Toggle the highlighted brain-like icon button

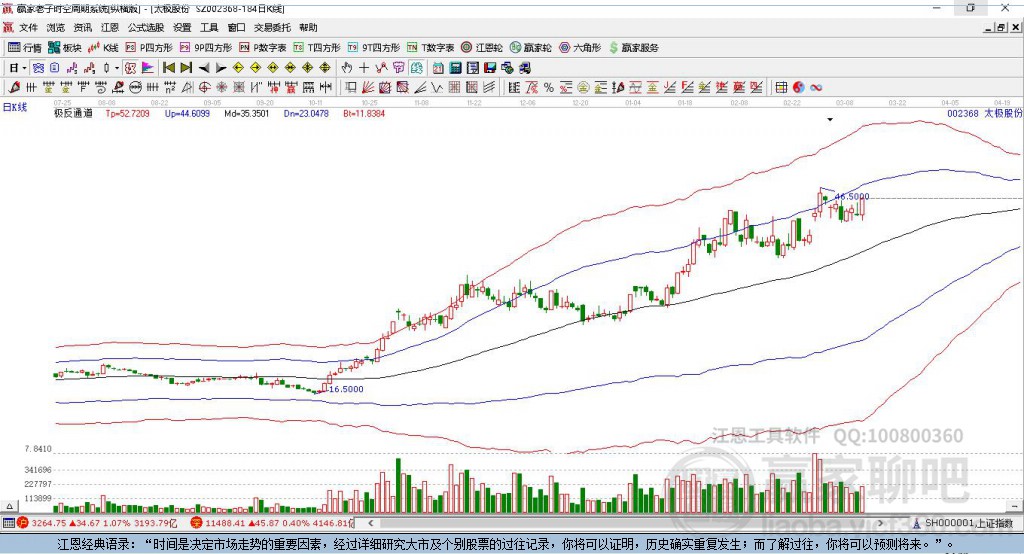pyautogui.click(x=417, y=67)
